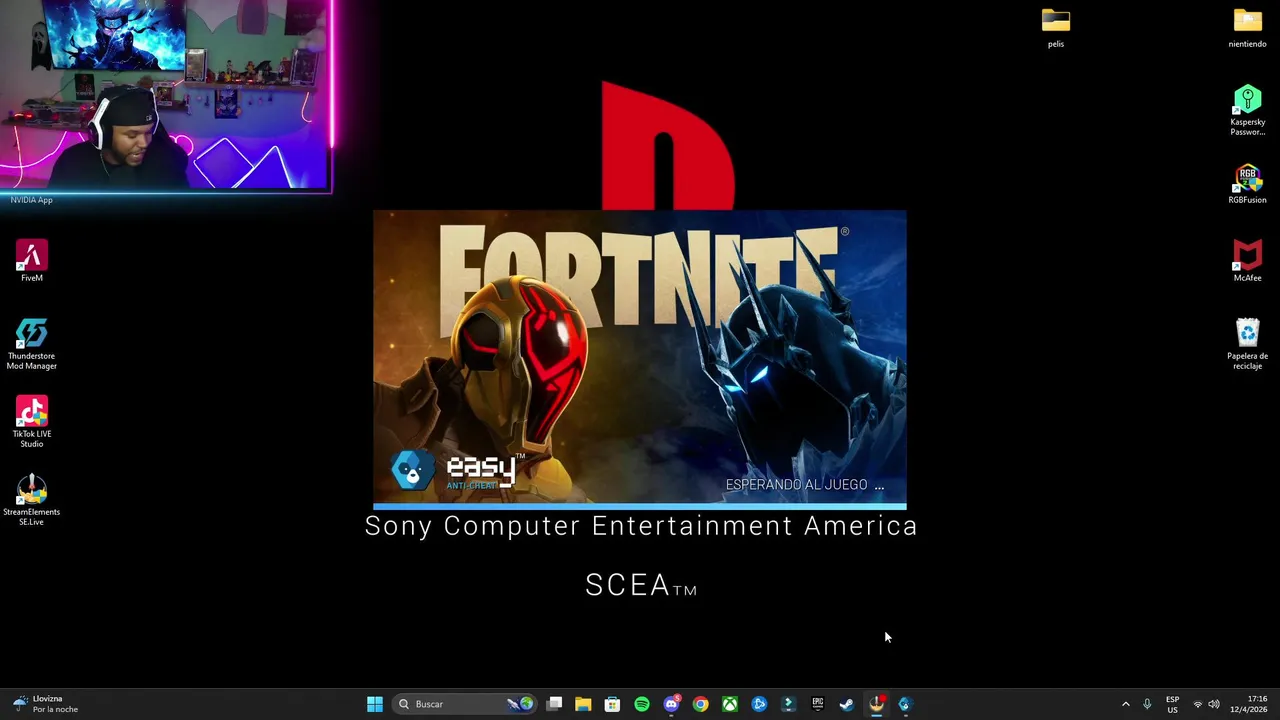Open Epic Games Launcher from taskbar
The width and height of the screenshot is (1280, 720).
point(818,704)
